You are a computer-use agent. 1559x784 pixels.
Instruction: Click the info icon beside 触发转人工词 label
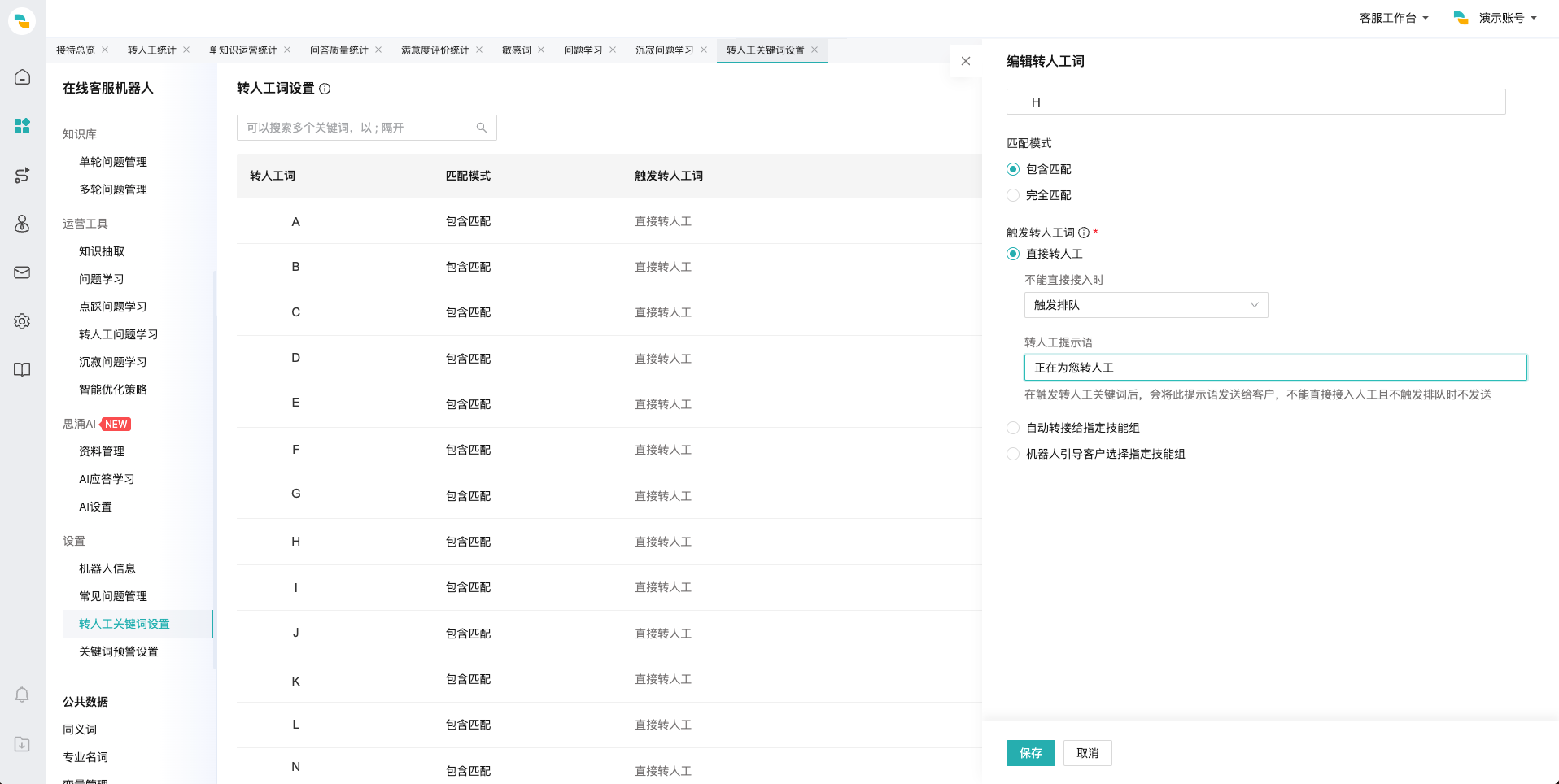coord(1084,233)
